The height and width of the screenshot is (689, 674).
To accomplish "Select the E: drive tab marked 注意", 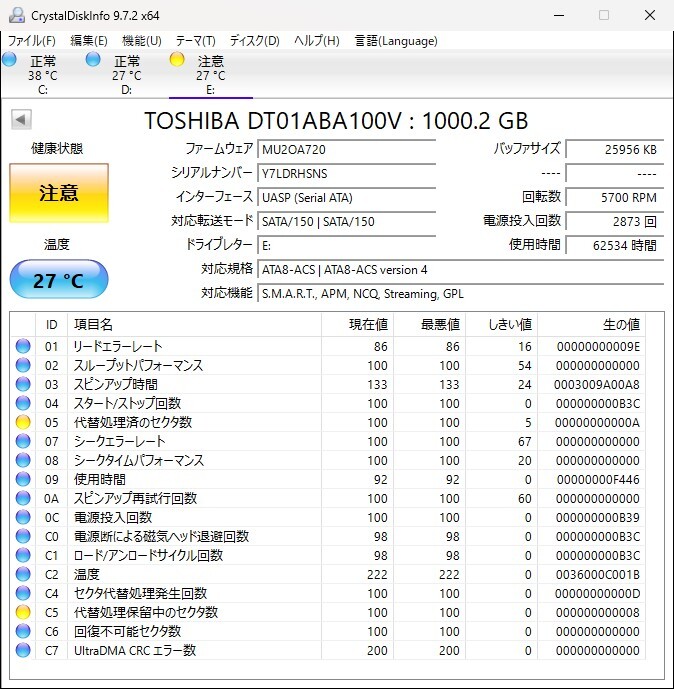I will point(211,75).
